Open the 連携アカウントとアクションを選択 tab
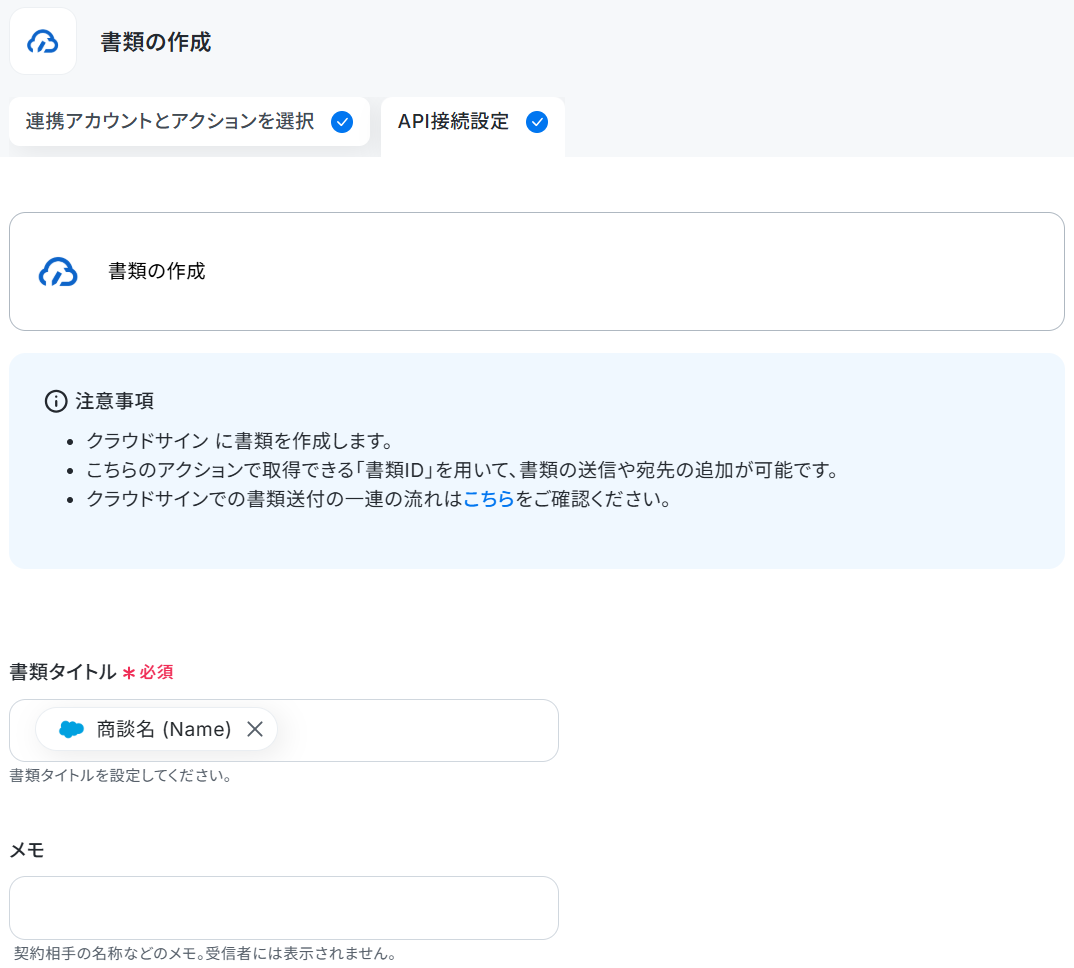 coord(189,121)
